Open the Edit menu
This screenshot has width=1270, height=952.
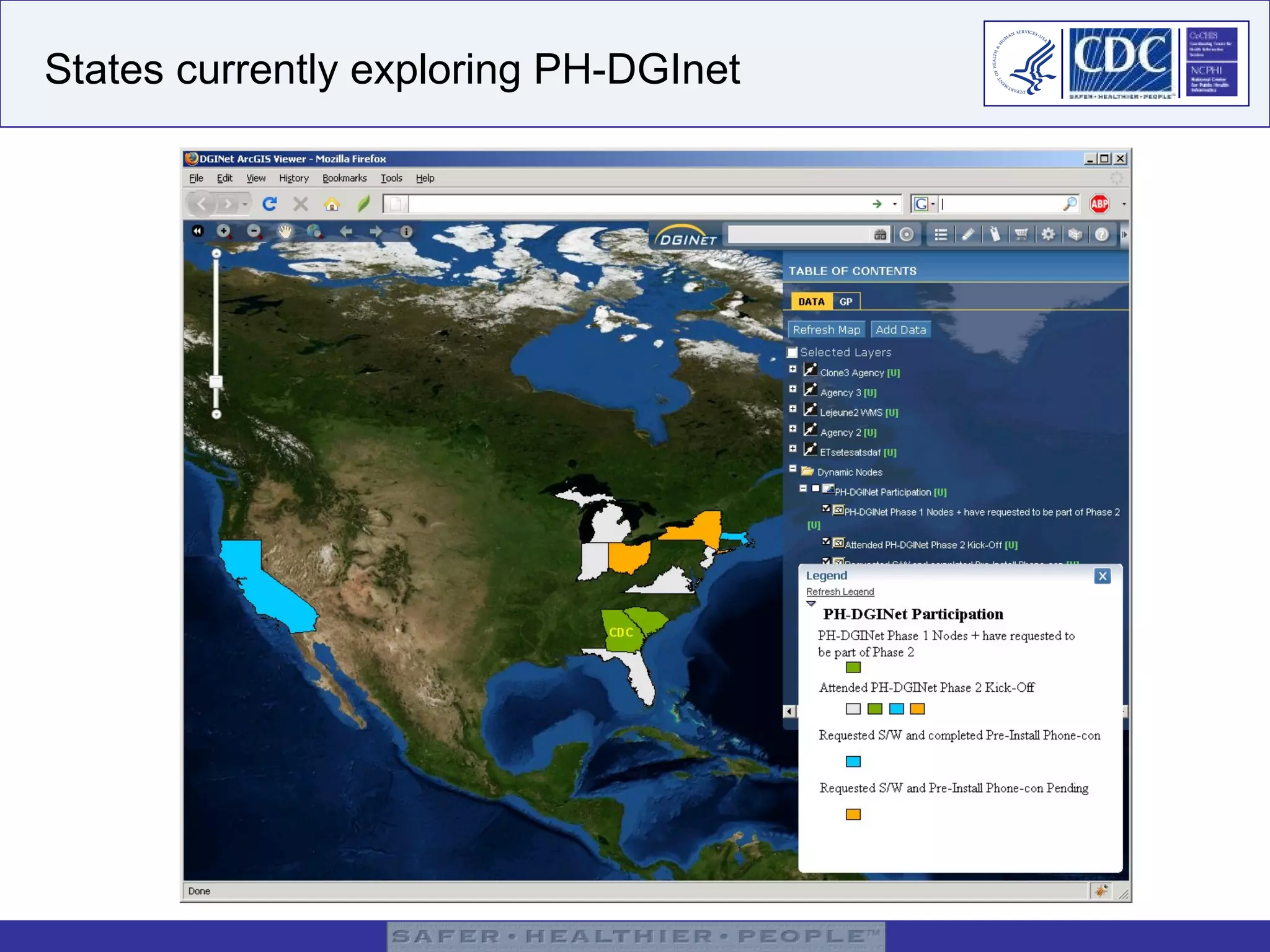tap(224, 178)
